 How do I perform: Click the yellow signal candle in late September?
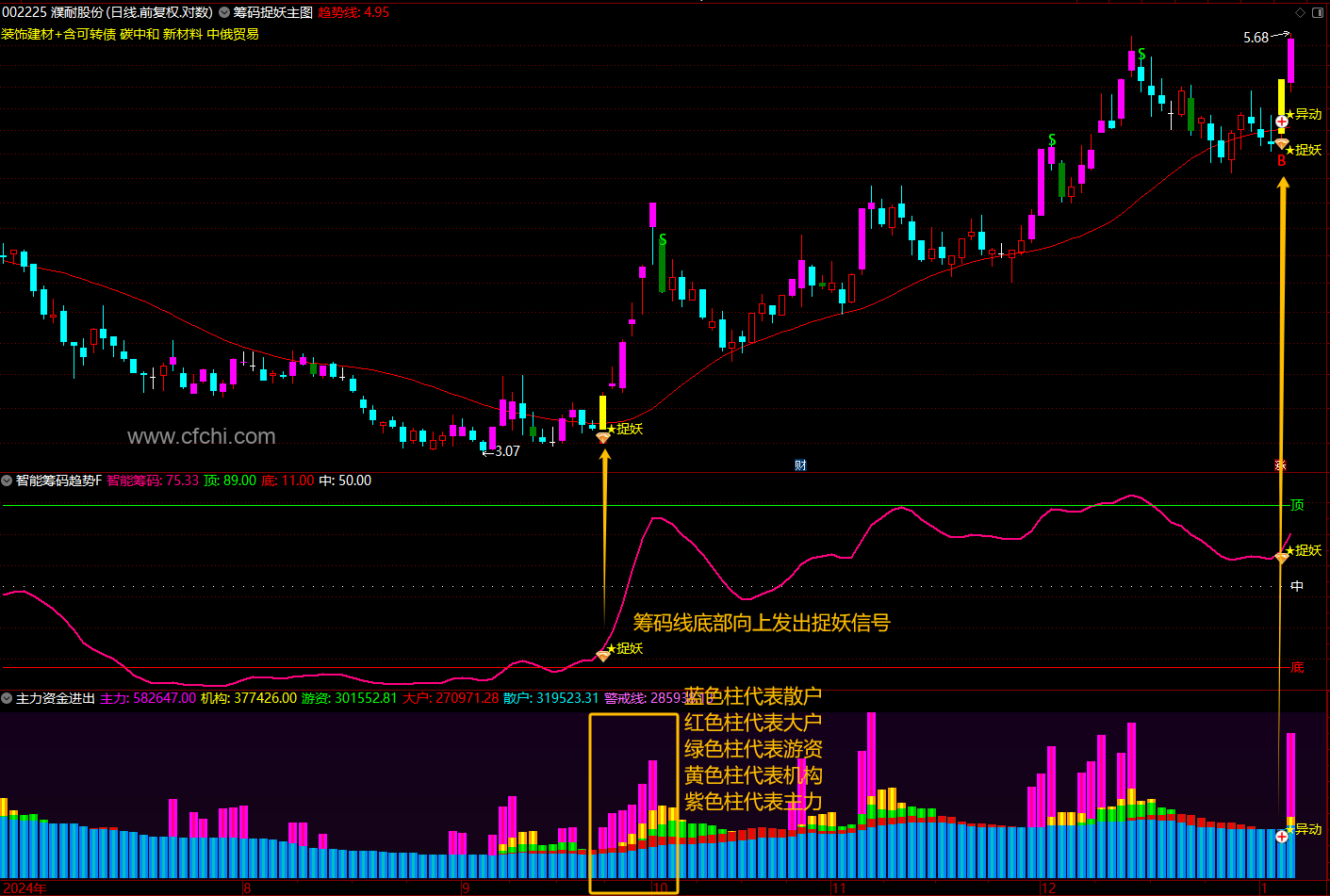(x=603, y=412)
